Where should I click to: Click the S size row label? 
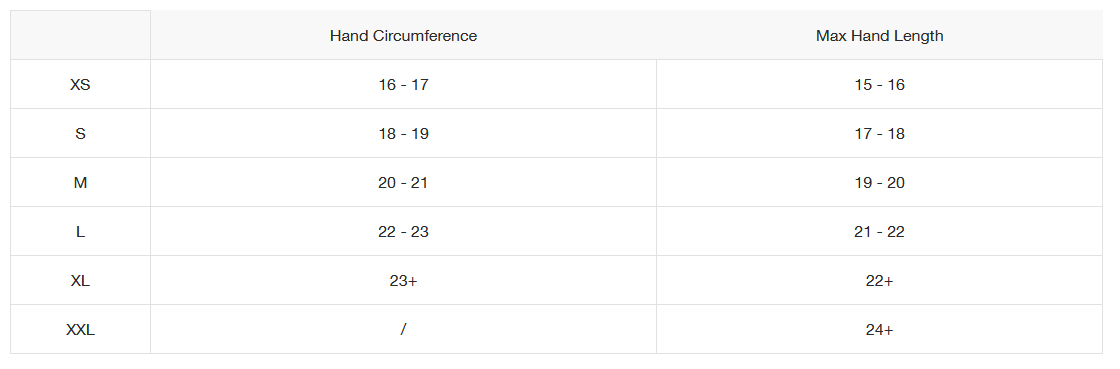tap(81, 133)
